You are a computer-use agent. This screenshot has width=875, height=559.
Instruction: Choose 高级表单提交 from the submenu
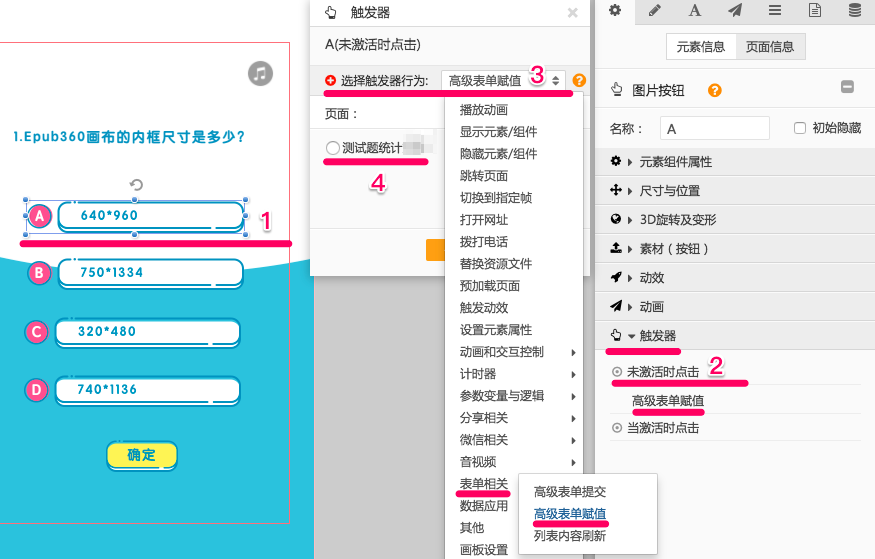coord(570,492)
